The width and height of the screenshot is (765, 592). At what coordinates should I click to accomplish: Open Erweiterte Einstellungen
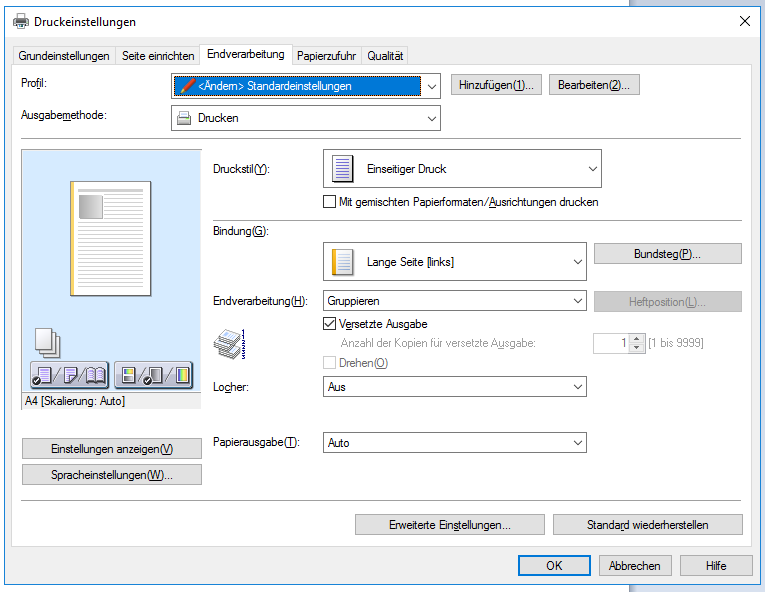pyautogui.click(x=449, y=525)
